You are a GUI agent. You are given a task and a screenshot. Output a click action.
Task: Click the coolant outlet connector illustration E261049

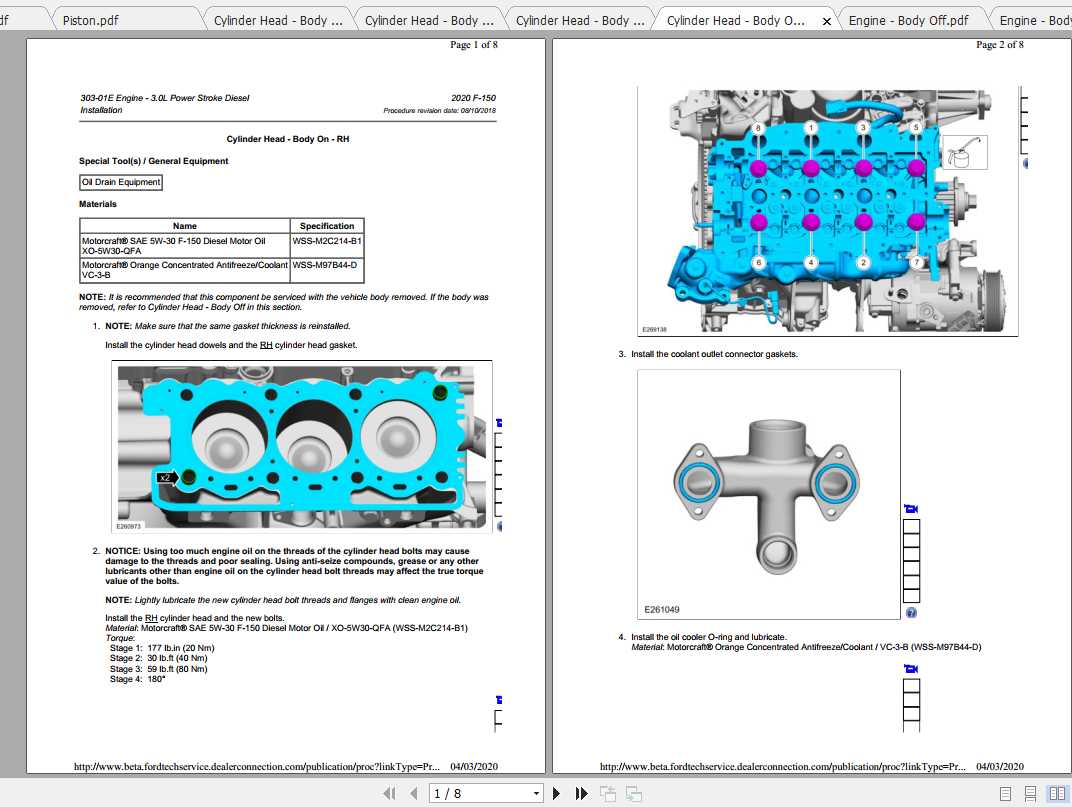[x=768, y=494]
